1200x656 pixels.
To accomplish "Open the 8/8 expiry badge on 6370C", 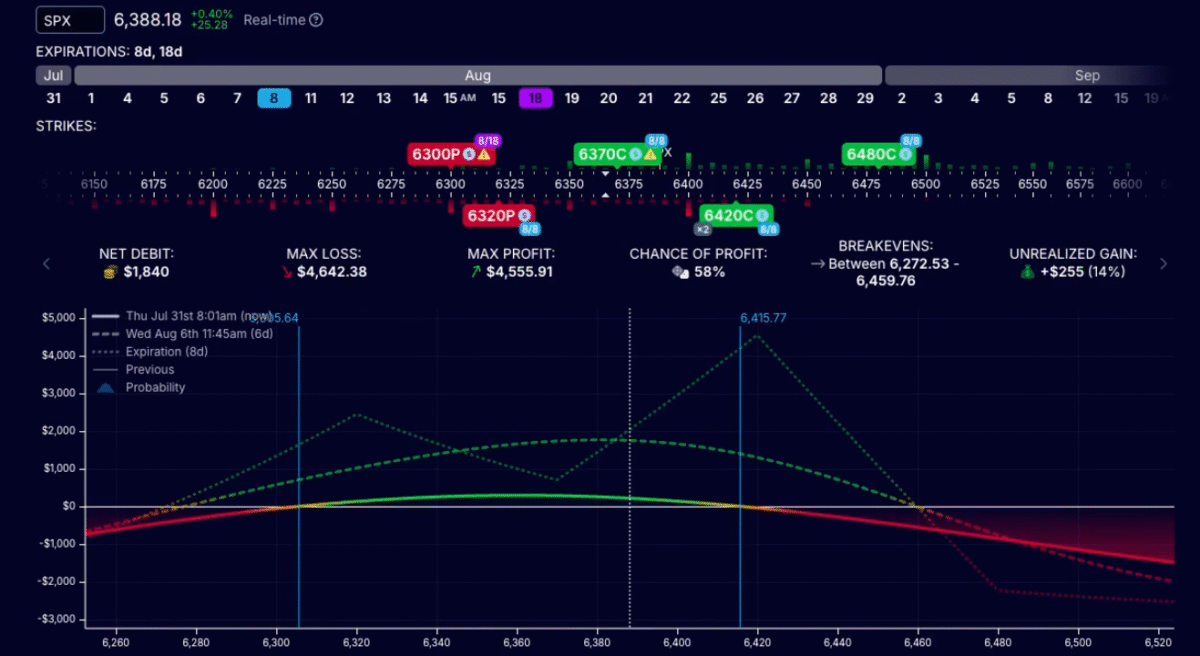I will point(656,140).
